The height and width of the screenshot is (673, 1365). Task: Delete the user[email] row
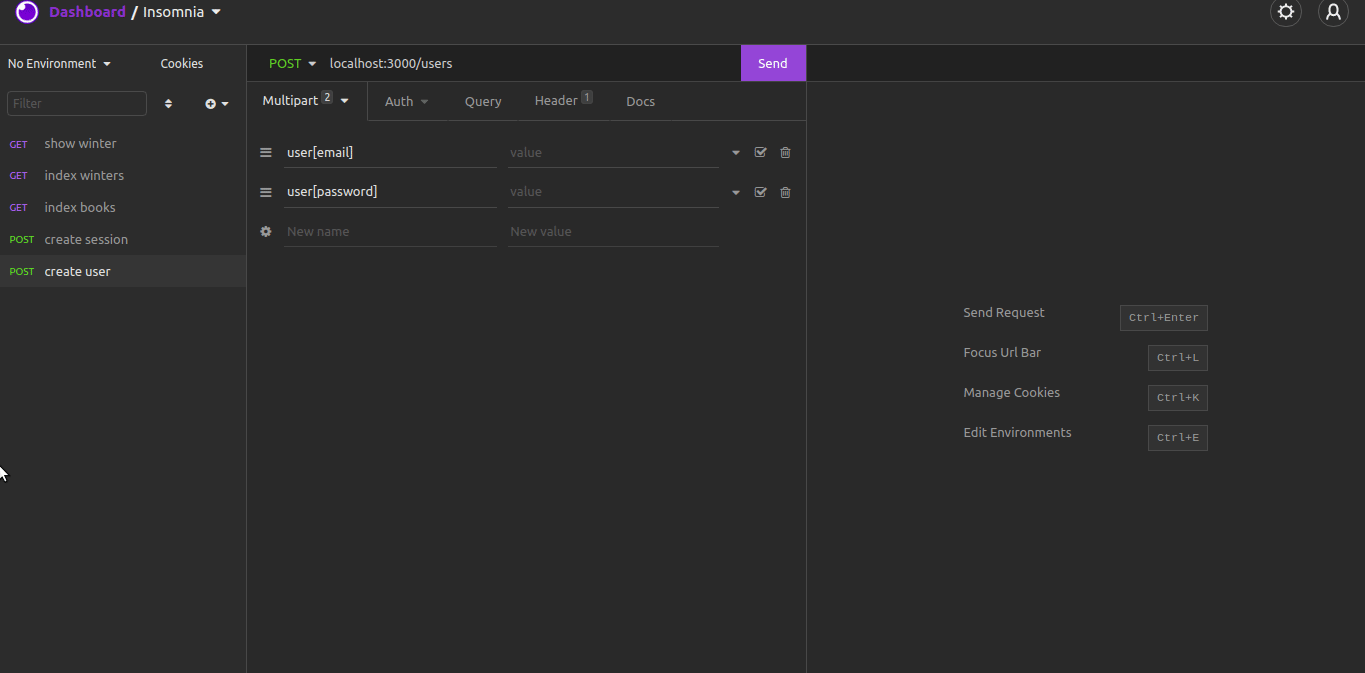(x=785, y=152)
